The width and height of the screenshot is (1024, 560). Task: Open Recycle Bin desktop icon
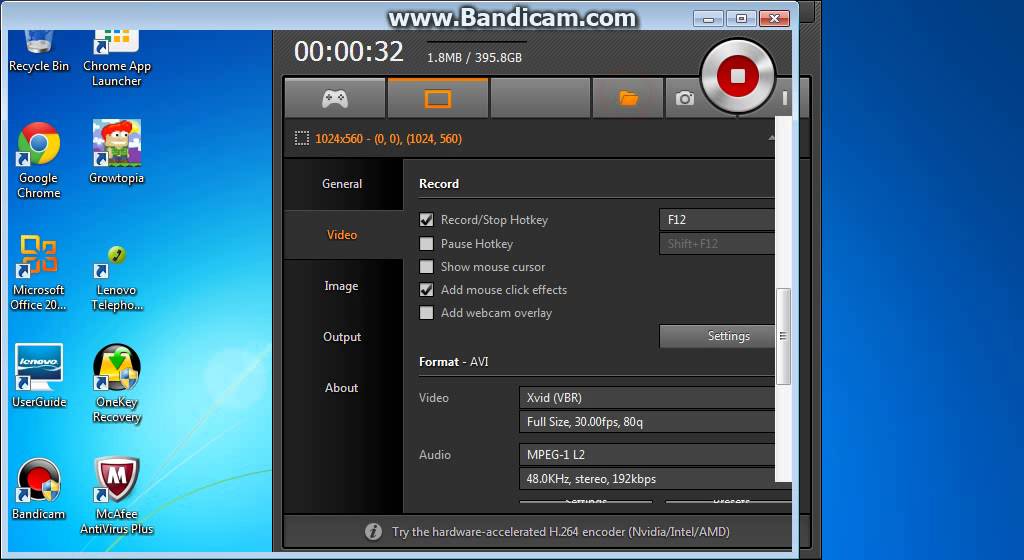tap(39, 51)
